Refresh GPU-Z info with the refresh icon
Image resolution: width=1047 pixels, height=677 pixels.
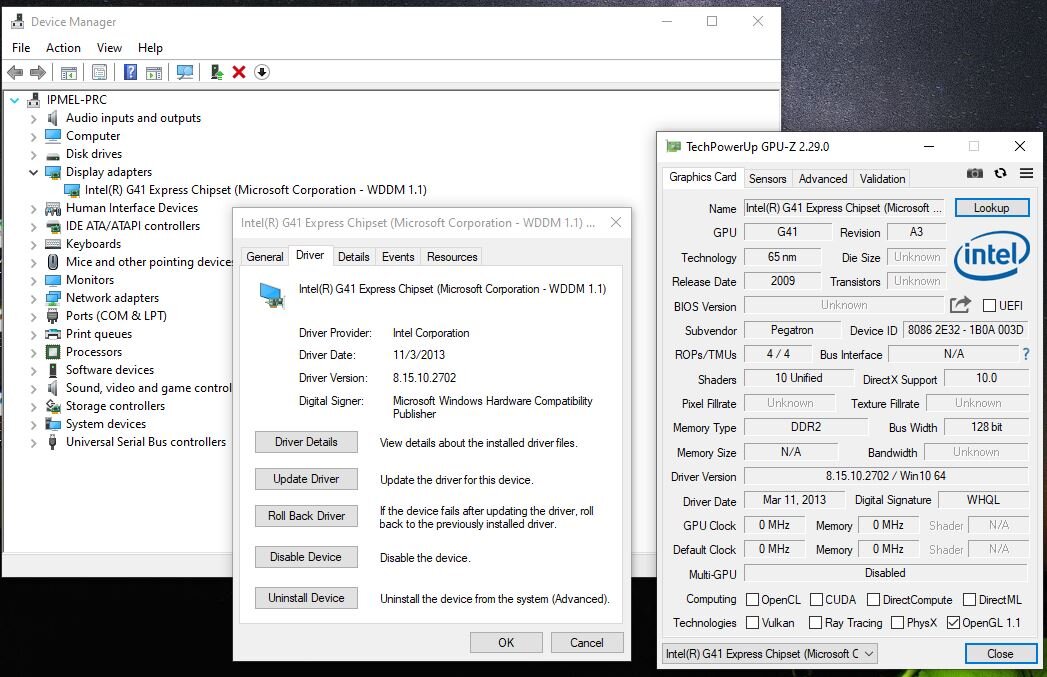1000,174
